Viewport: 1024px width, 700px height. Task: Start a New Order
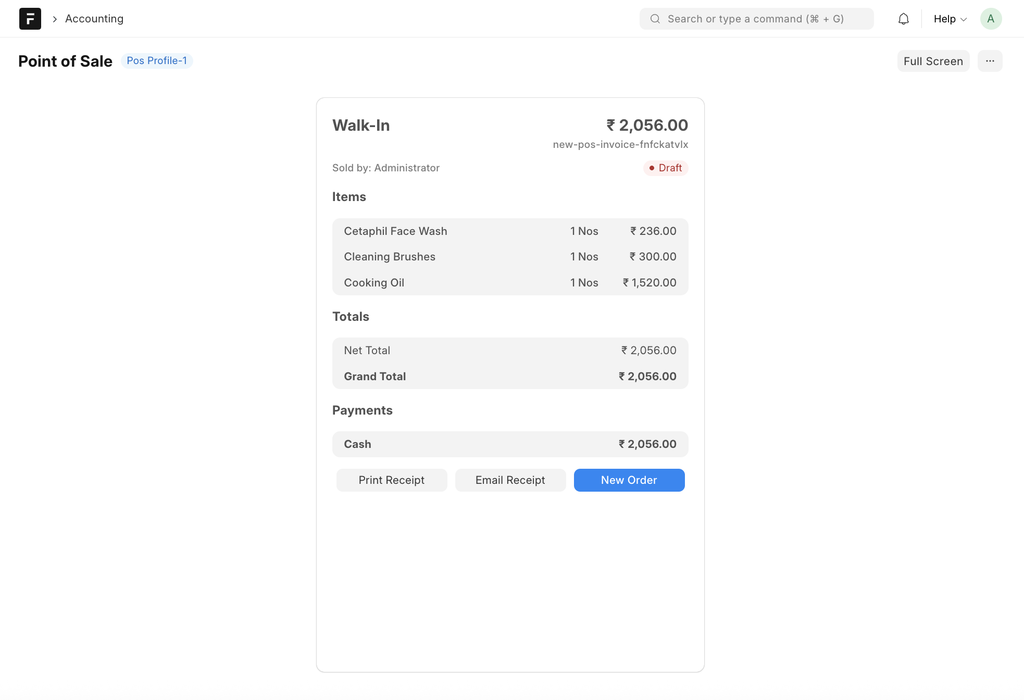(x=628, y=480)
